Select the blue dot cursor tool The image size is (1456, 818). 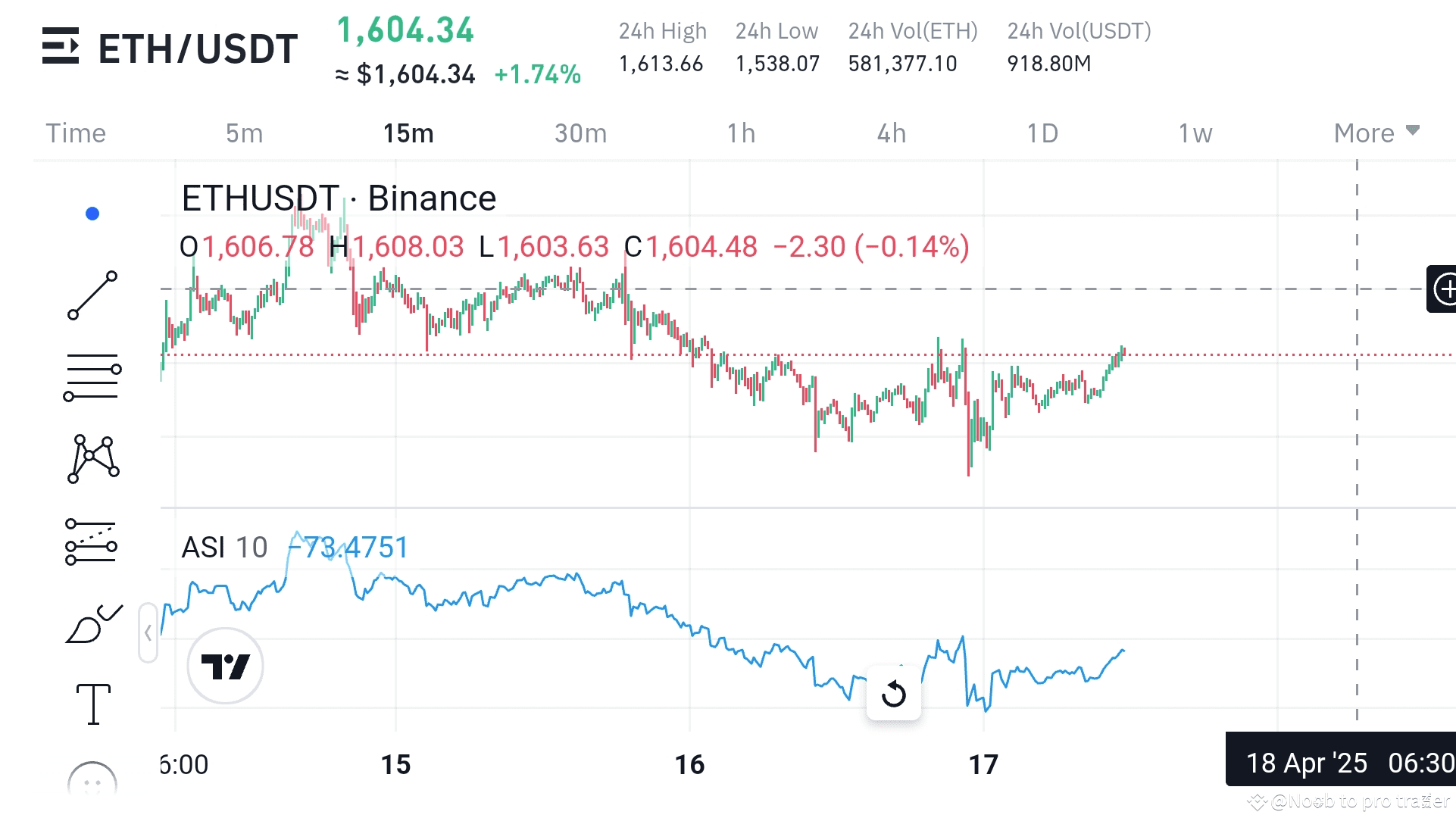point(92,214)
